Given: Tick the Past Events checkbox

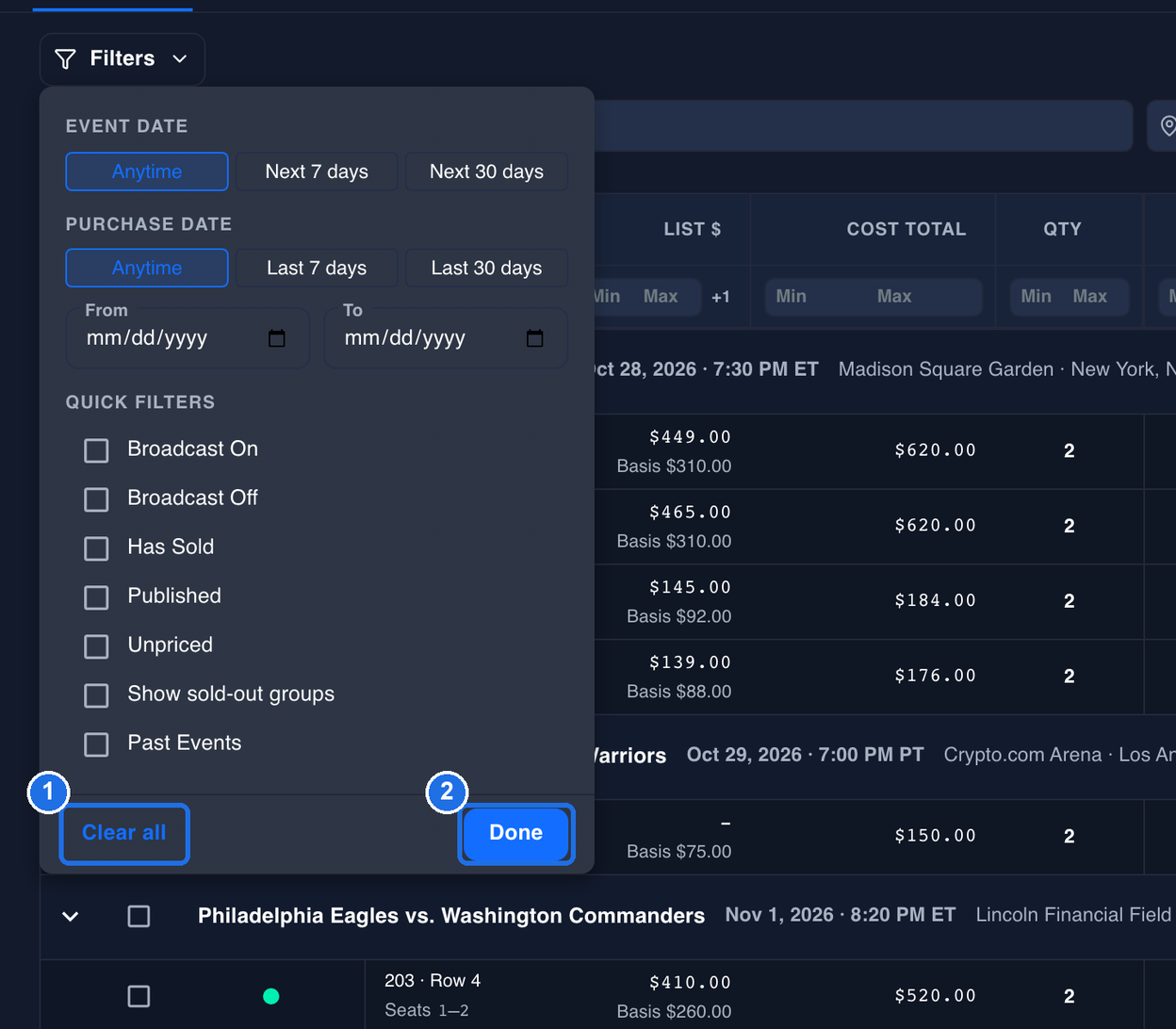Looking at the screenshot, I should (96, 744).
